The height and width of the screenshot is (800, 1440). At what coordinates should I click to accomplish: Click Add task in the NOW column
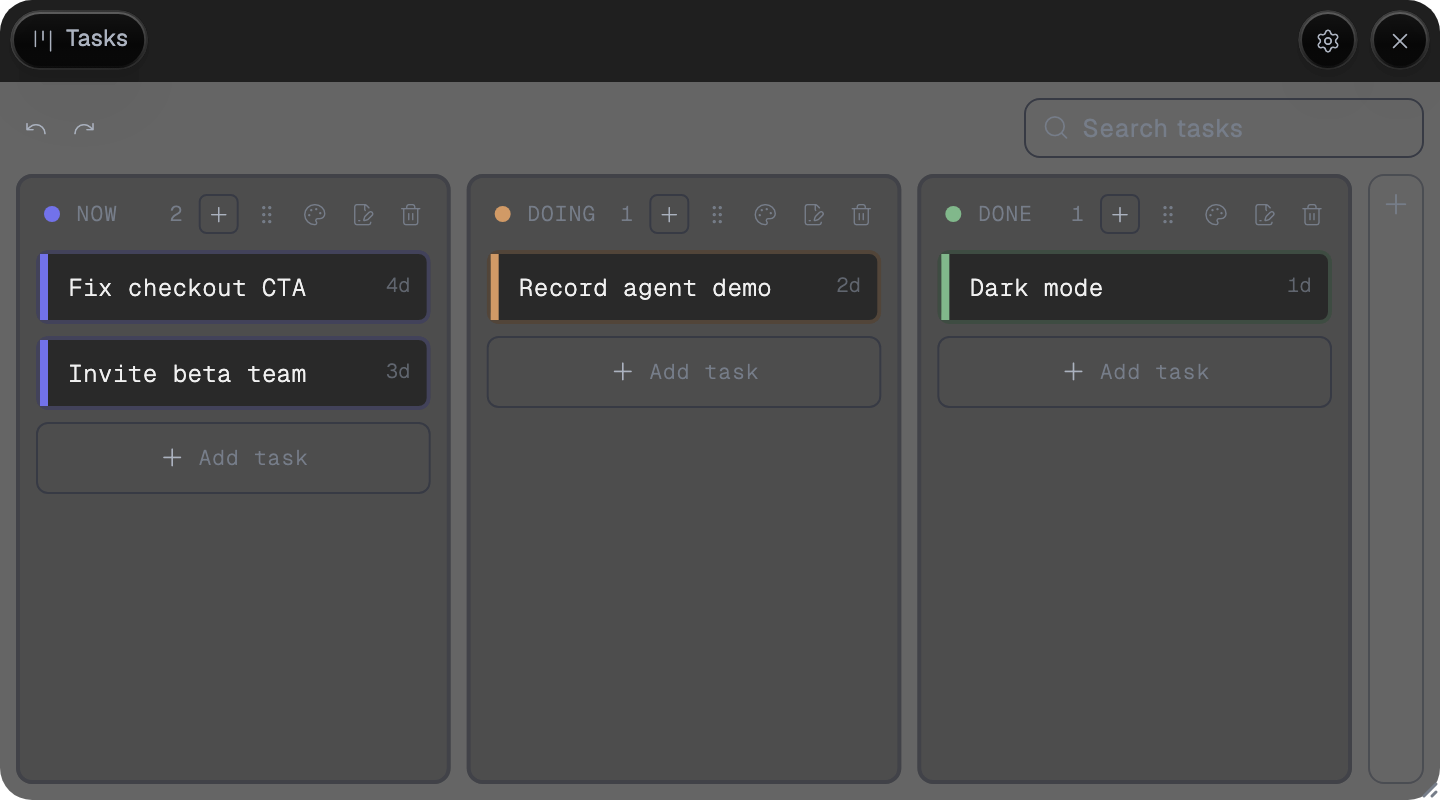[234, 458]
